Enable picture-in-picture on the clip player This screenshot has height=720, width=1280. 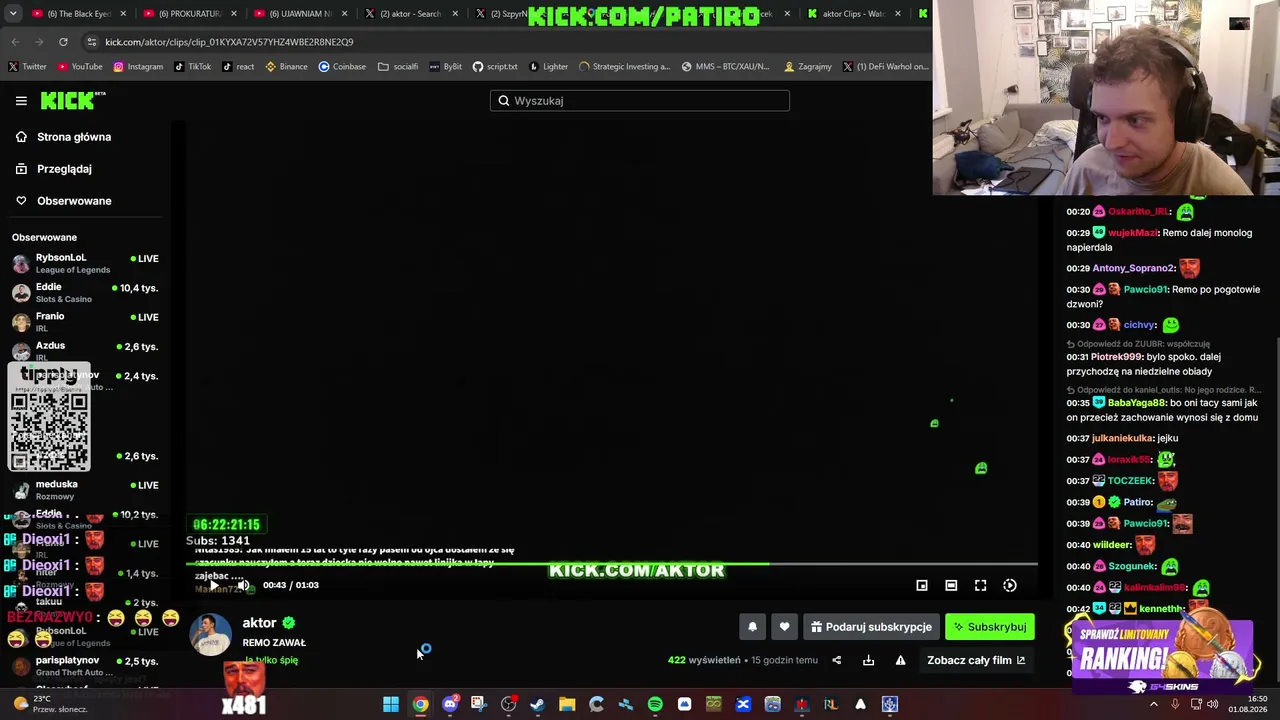922,585
